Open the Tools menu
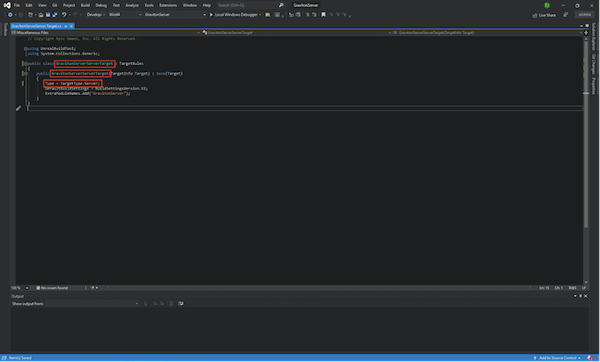The height and width of the screenshot is (362, 600). (149, 5)
